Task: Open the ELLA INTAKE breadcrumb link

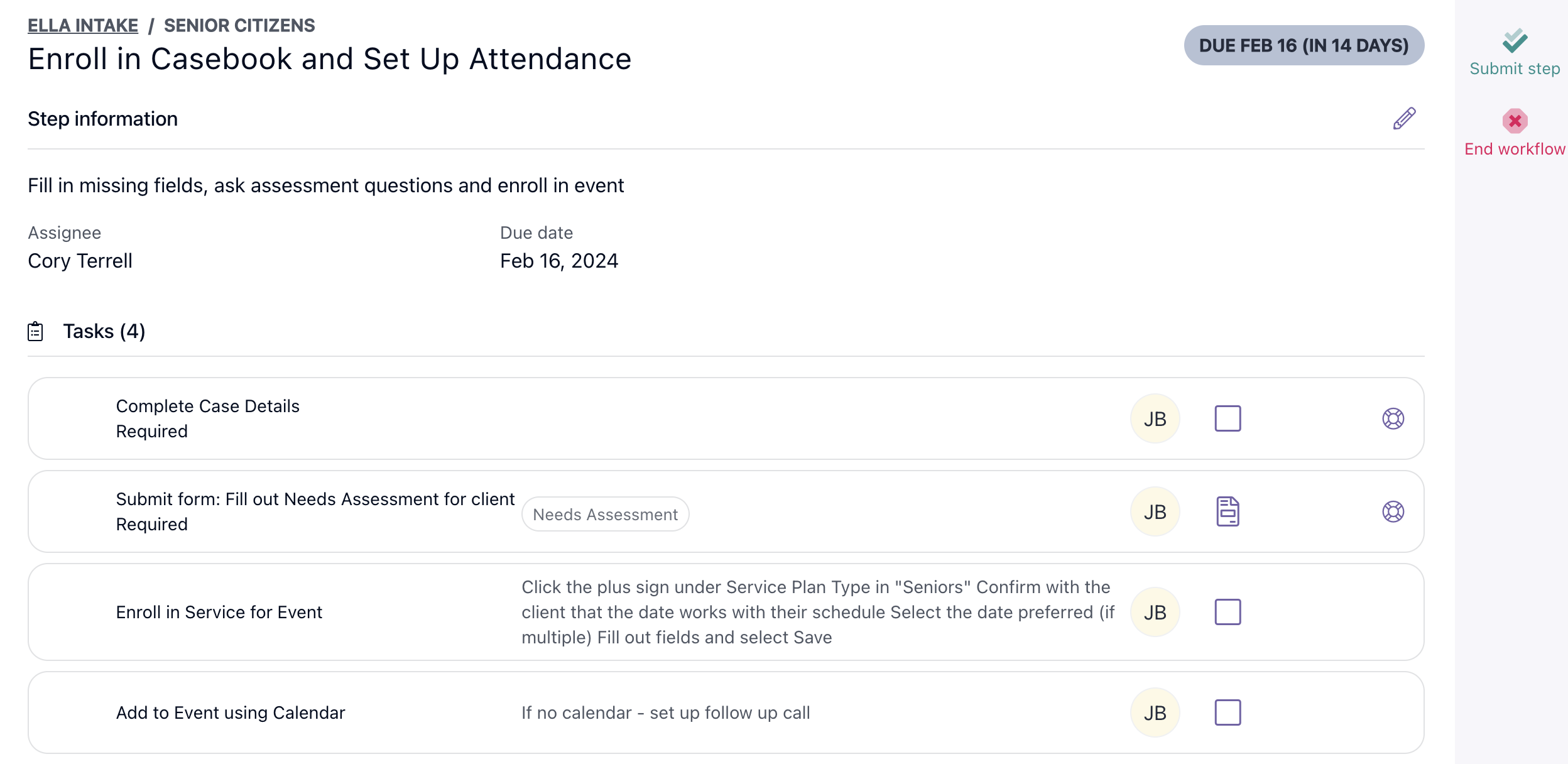Action: [x=82, y=25]
